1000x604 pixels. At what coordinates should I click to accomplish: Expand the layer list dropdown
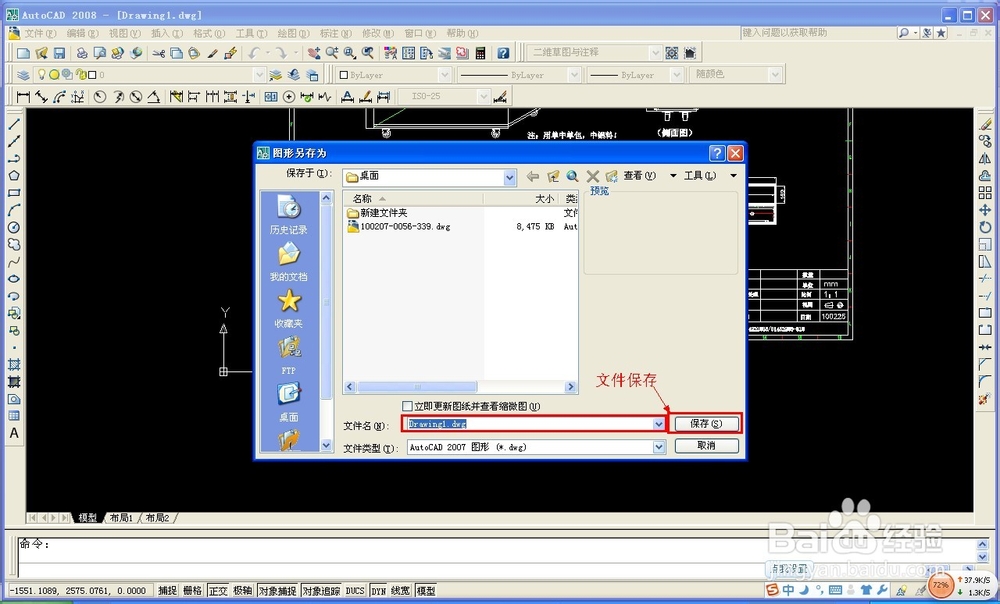(259, 75)
